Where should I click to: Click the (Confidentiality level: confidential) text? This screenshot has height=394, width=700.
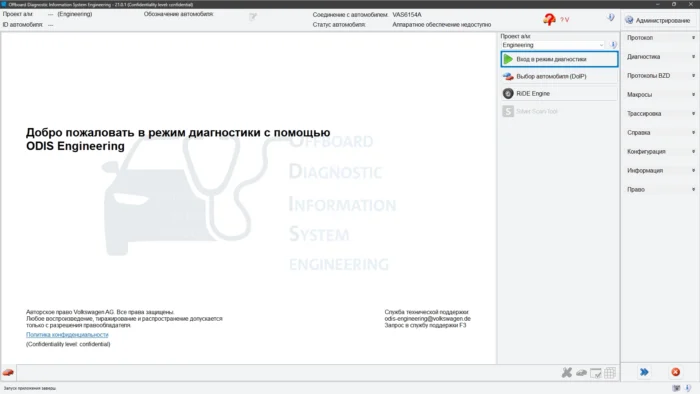(68, 344)
